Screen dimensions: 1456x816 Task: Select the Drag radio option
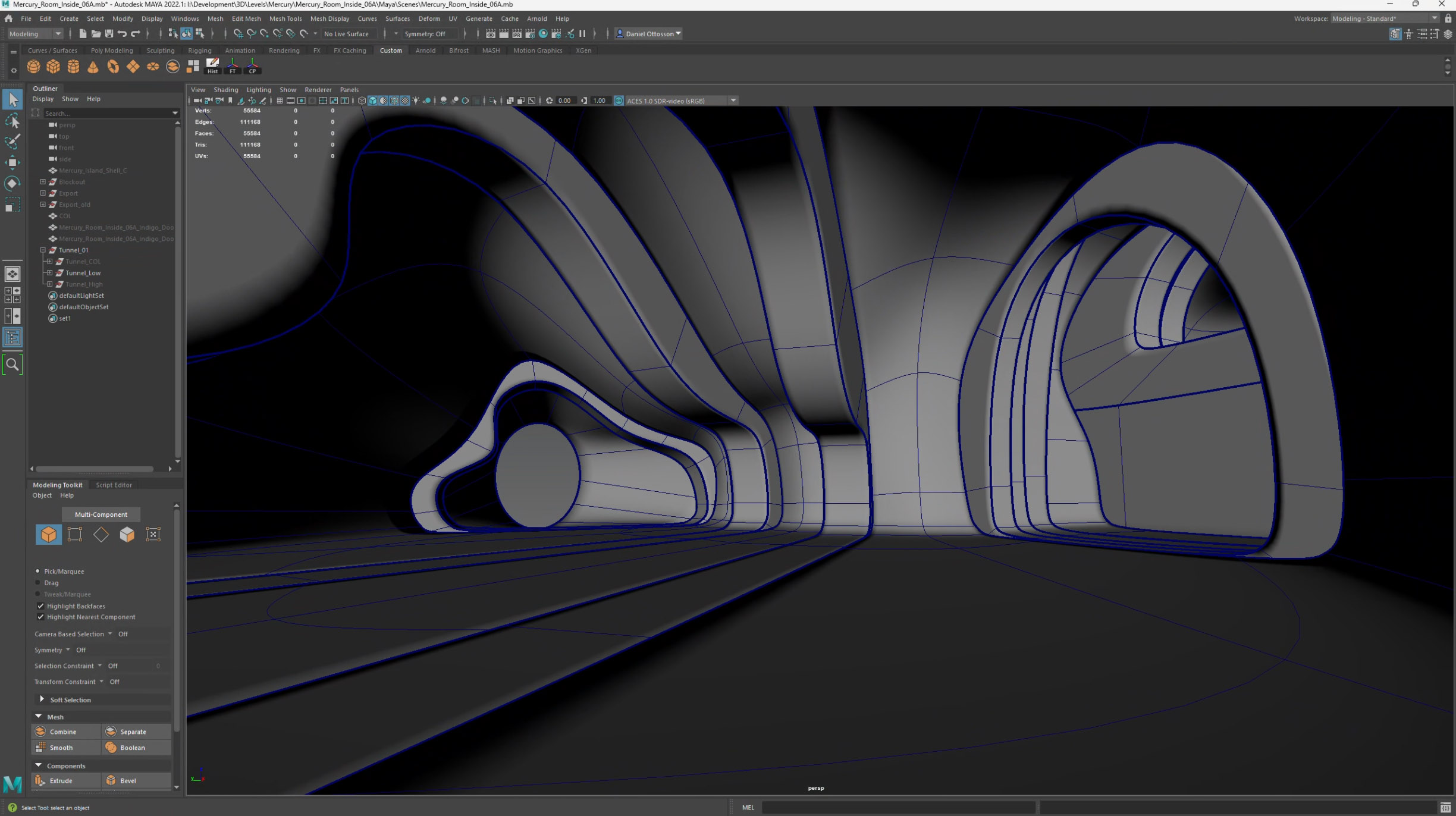(x=38, y=583)
